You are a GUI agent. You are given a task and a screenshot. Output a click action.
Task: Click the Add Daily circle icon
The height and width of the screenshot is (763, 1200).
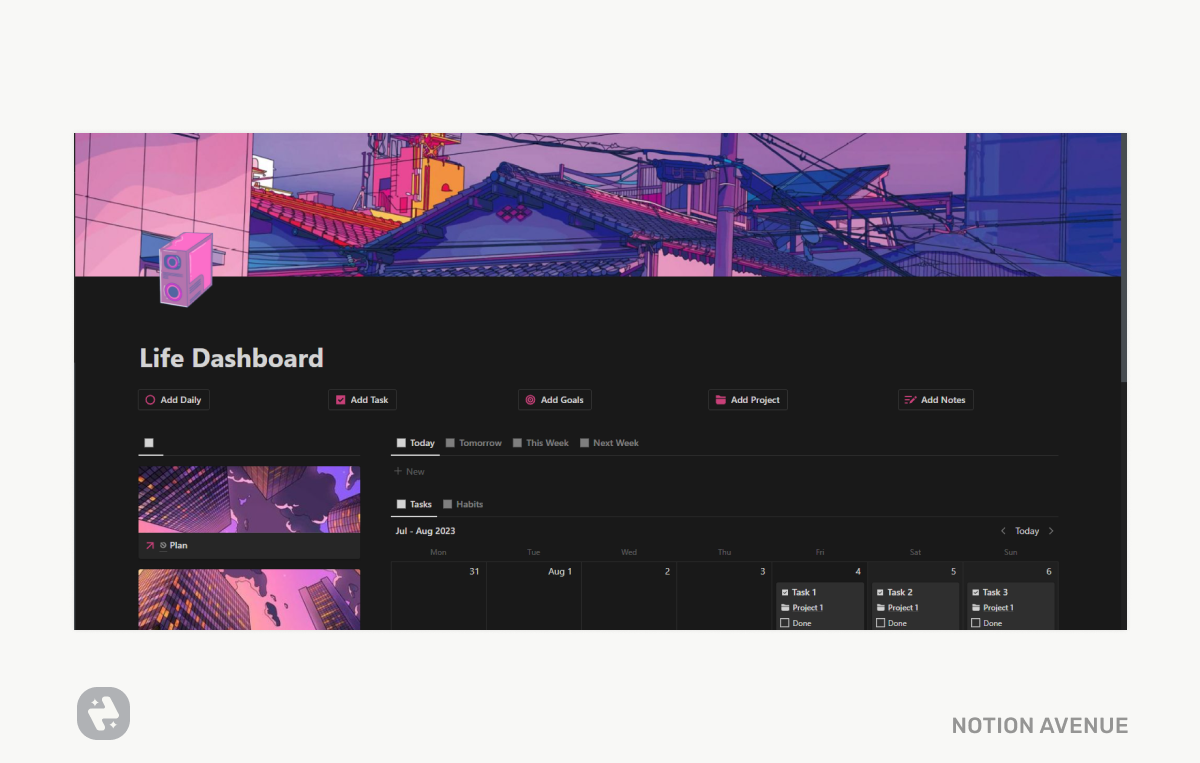(150, 399)
